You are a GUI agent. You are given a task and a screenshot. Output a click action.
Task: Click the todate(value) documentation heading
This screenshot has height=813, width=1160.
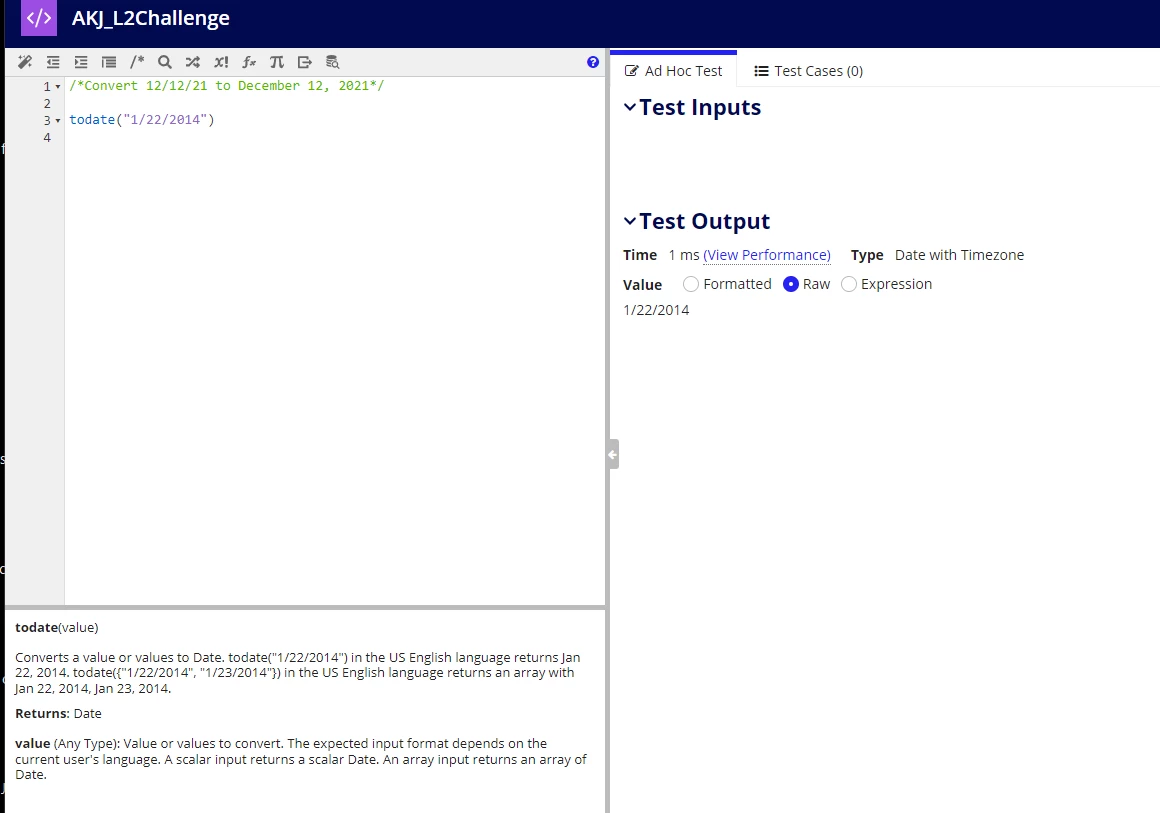point(57,627)
